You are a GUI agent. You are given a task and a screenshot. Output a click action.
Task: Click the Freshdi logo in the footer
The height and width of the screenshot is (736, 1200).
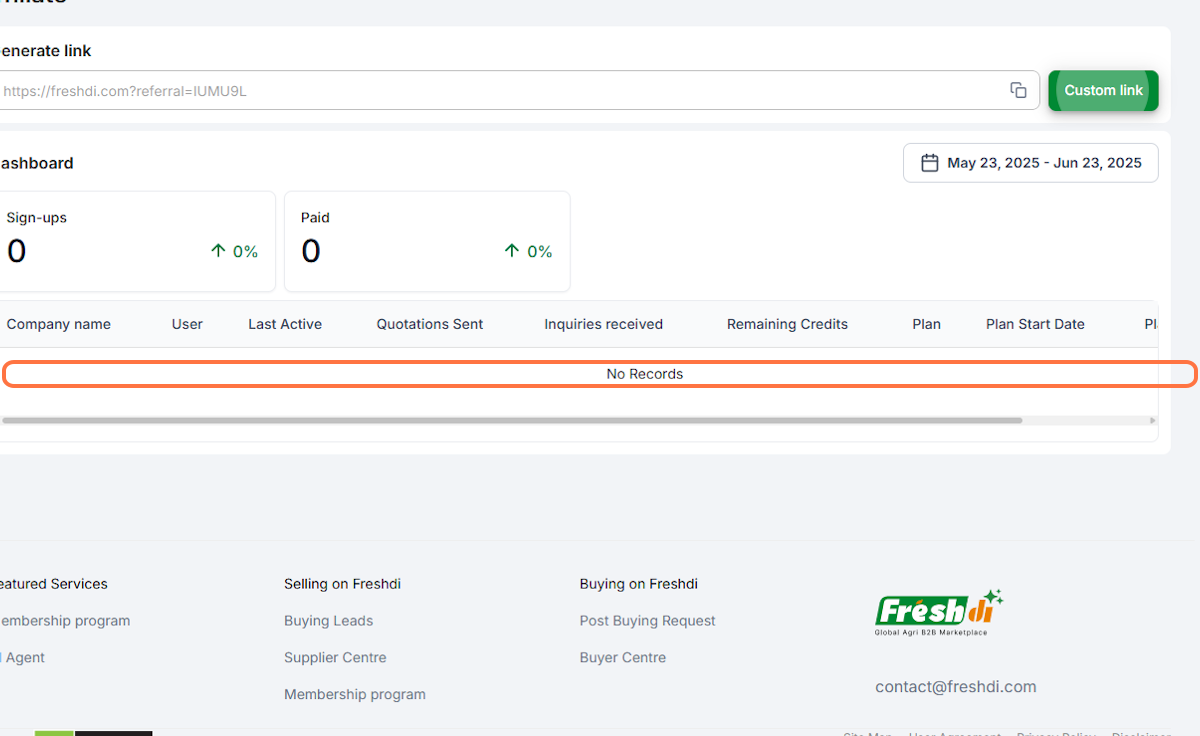point(938,612)
